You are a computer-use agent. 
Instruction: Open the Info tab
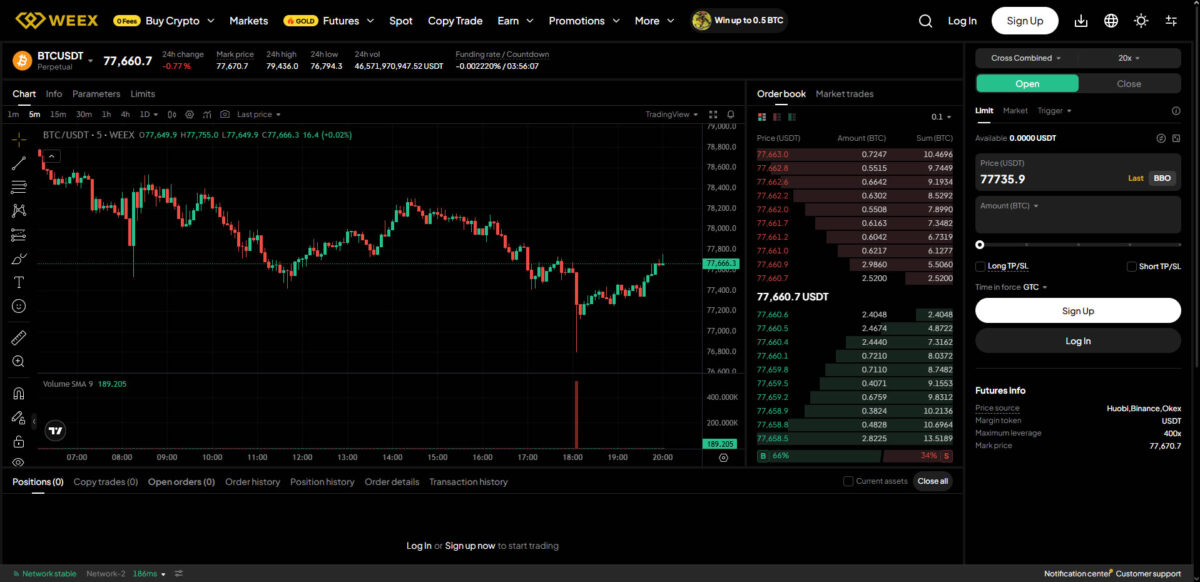[54, 94]
